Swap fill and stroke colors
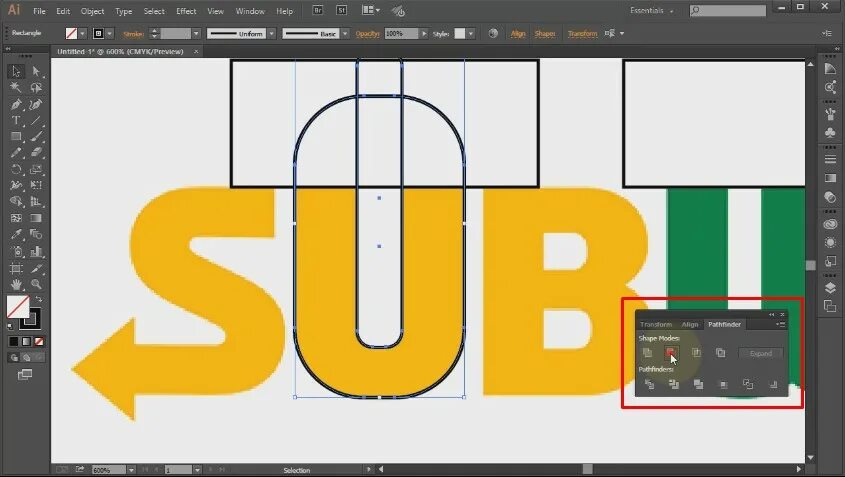This screenshot has width=845, height=477. [39, 299]
